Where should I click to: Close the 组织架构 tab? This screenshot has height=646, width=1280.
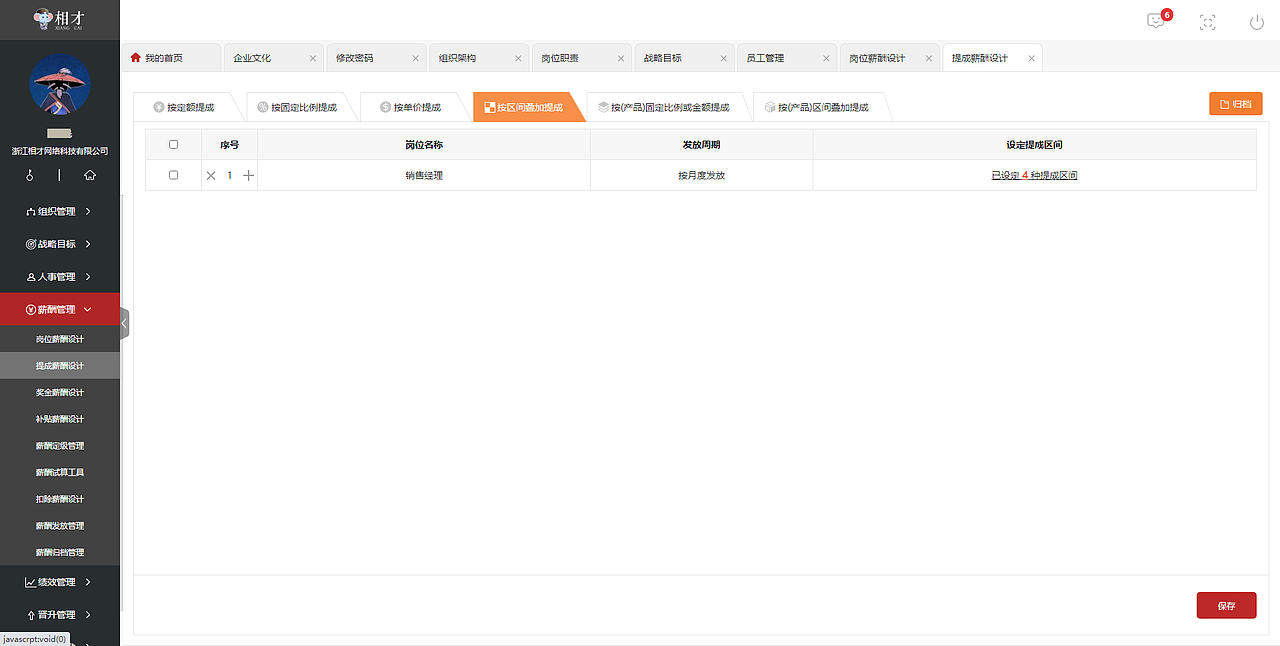tap(519, 58)
